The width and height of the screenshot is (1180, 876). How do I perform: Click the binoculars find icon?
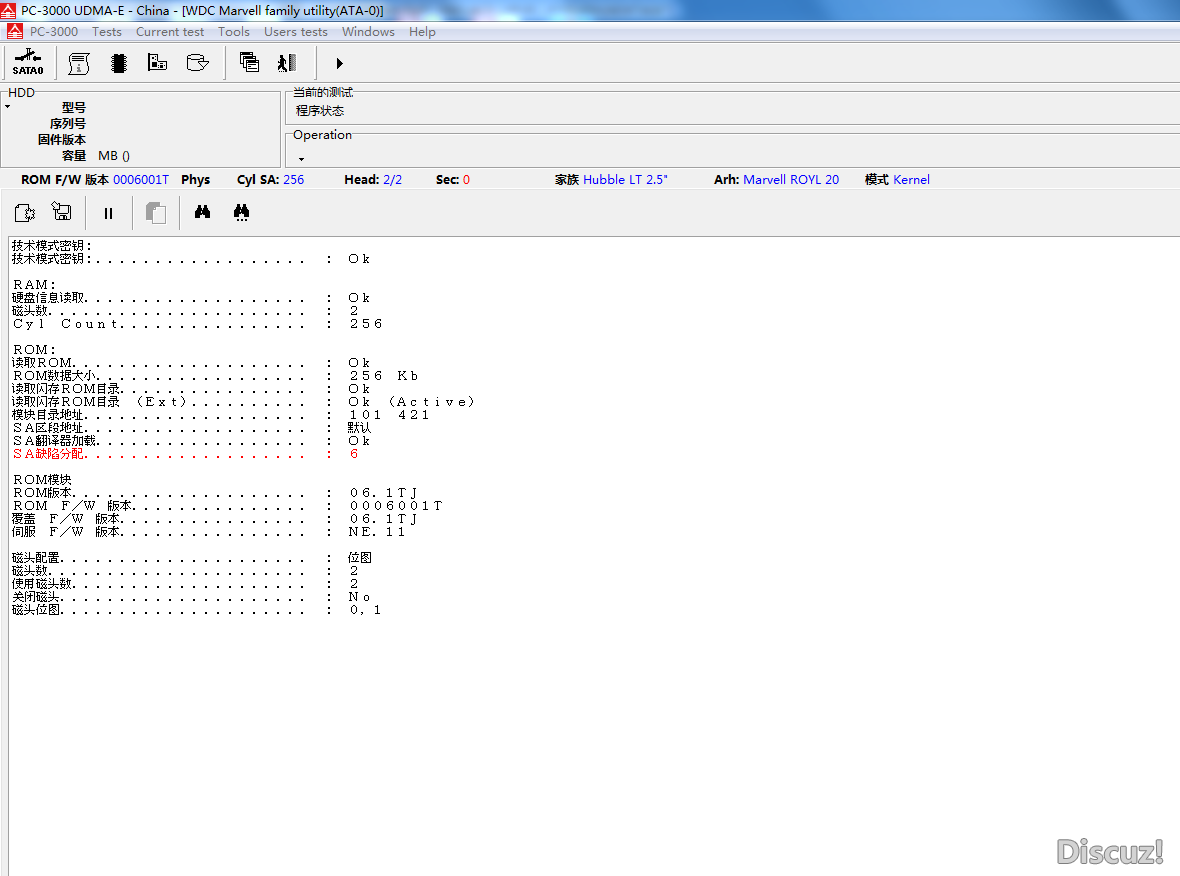[202, 212]
